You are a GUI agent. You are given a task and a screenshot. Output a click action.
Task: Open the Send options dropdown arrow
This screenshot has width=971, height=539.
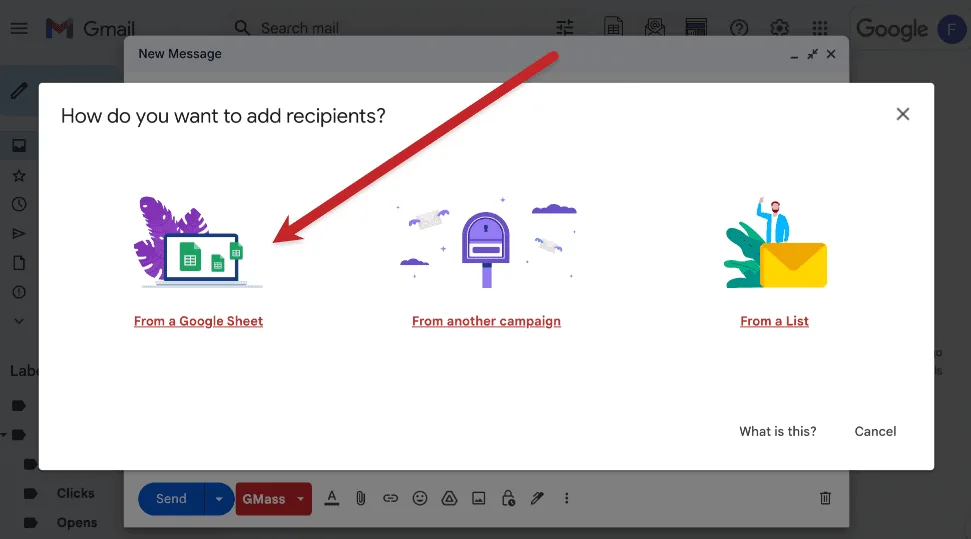coord(219,498)
